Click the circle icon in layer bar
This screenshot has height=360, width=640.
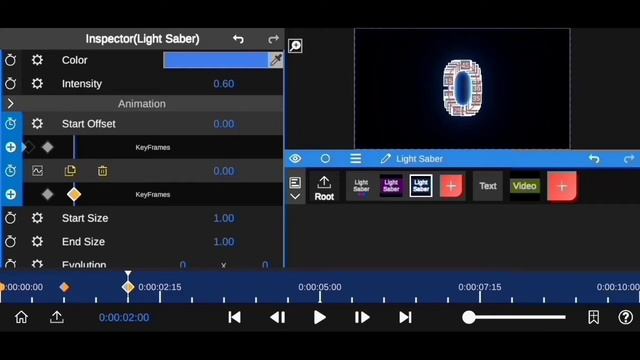325,158
